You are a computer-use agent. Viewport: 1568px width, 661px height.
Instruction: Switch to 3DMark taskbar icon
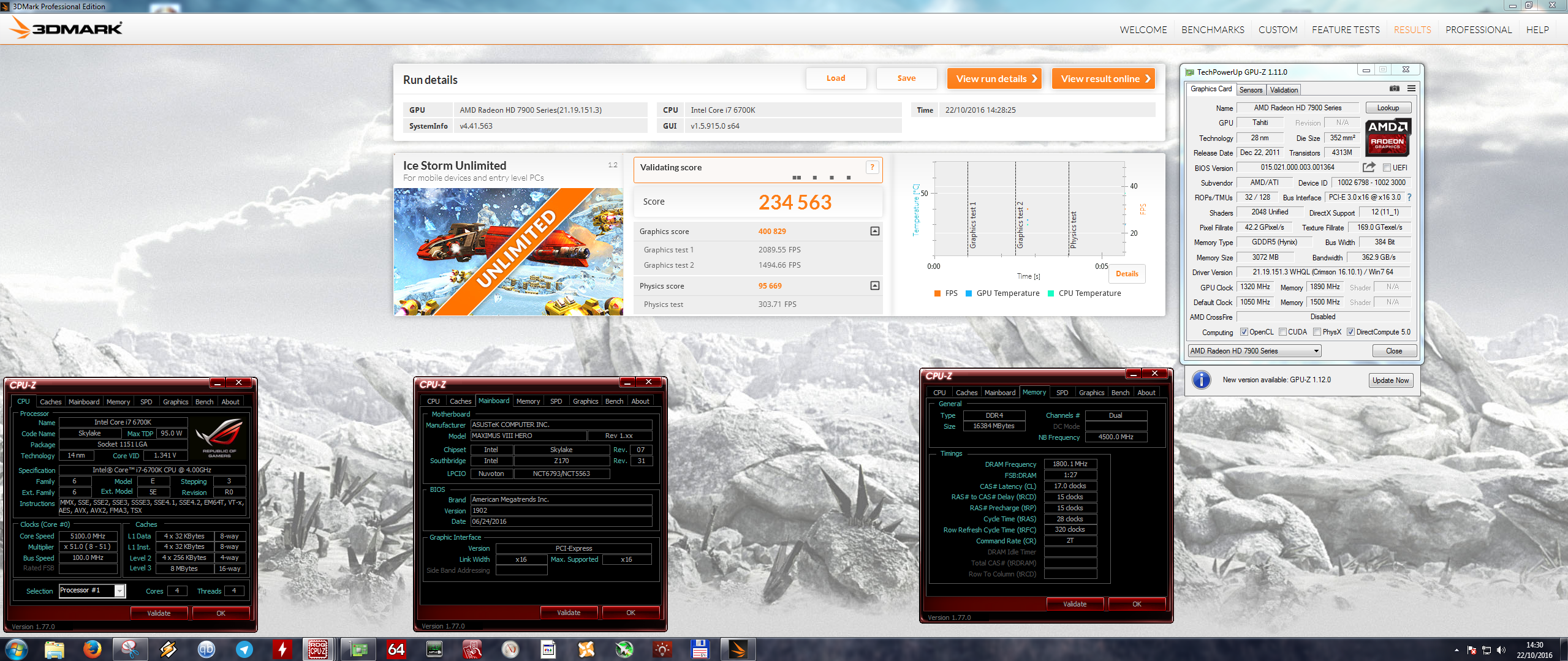coord(738,649)
